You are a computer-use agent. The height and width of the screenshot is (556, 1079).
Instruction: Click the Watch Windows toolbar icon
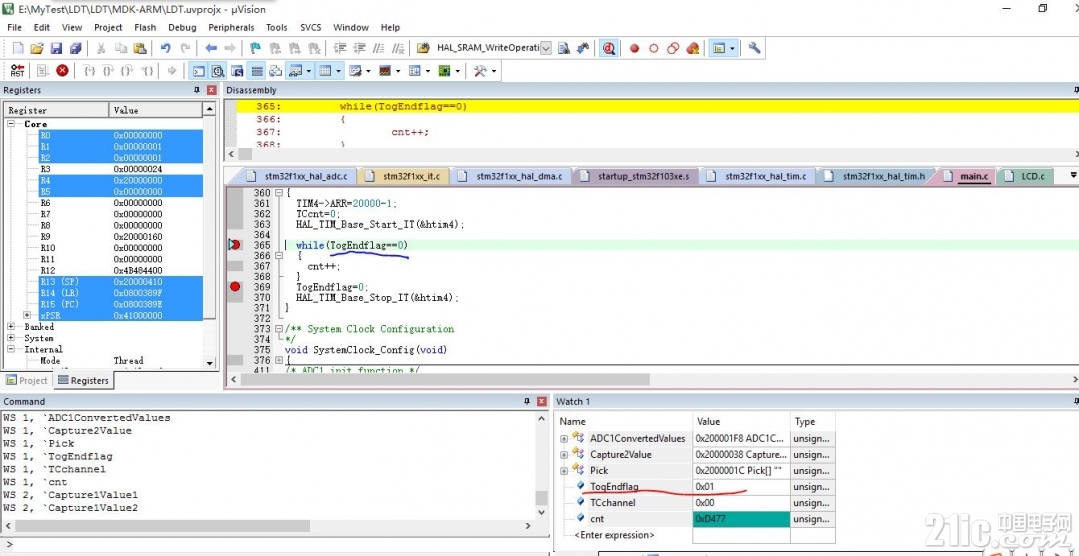[295, 70]
